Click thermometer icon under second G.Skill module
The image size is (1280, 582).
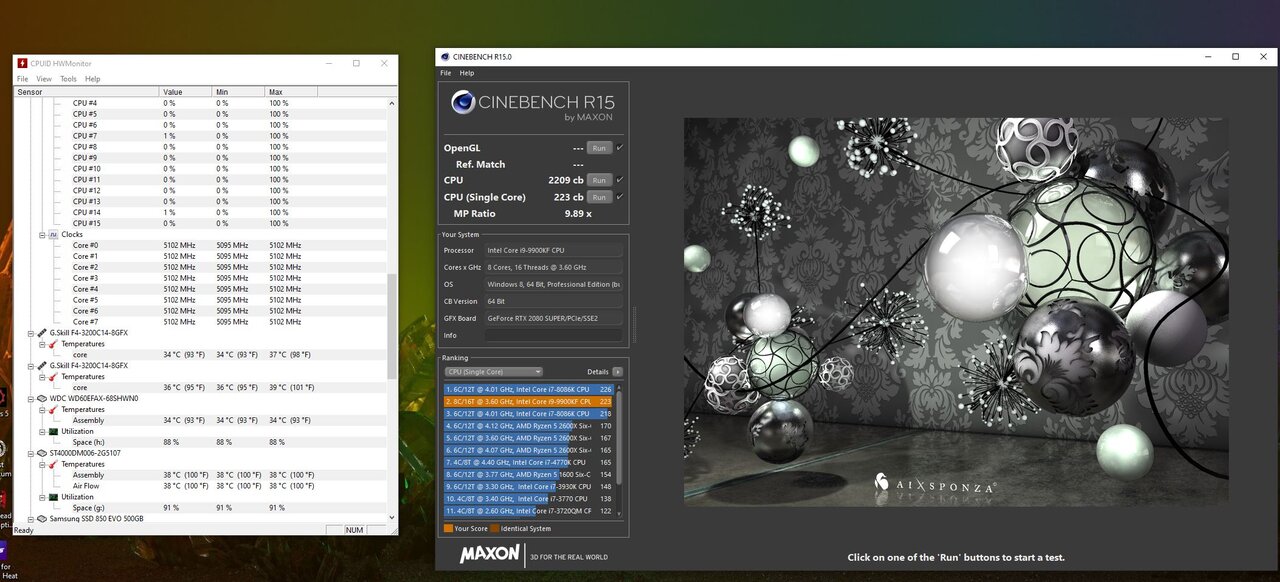click(53, 377)
